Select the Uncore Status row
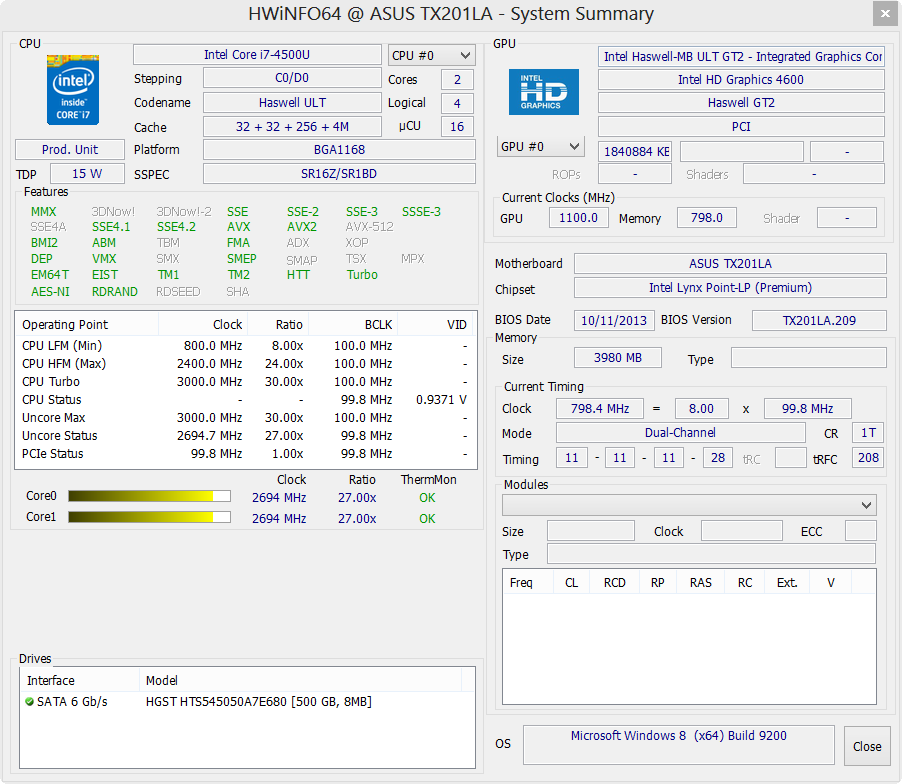The height and width of the screenshot is (784, 902). click(x=246, y=435)
